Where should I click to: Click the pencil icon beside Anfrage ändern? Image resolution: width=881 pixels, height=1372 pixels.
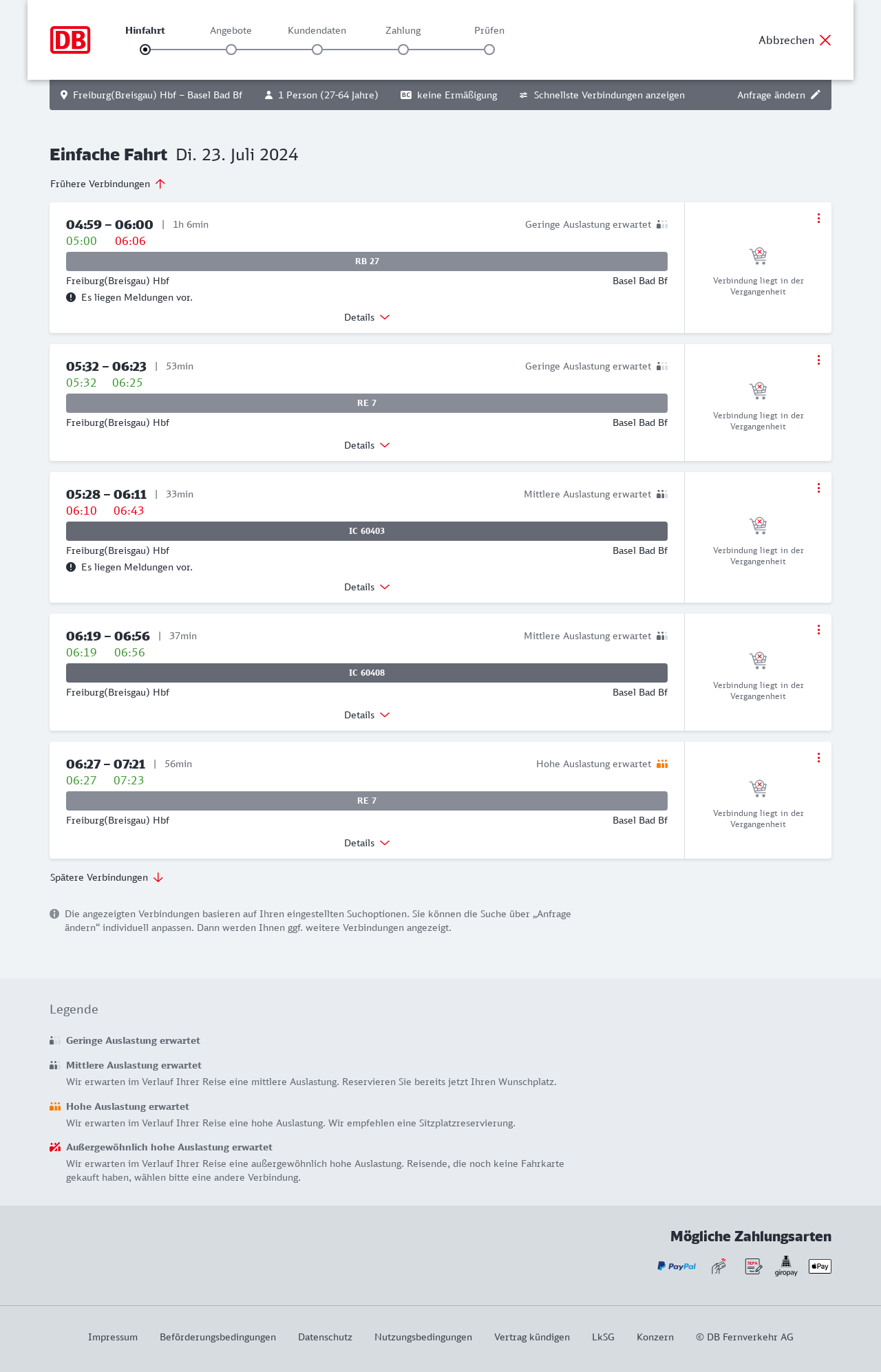pos(816,95)
